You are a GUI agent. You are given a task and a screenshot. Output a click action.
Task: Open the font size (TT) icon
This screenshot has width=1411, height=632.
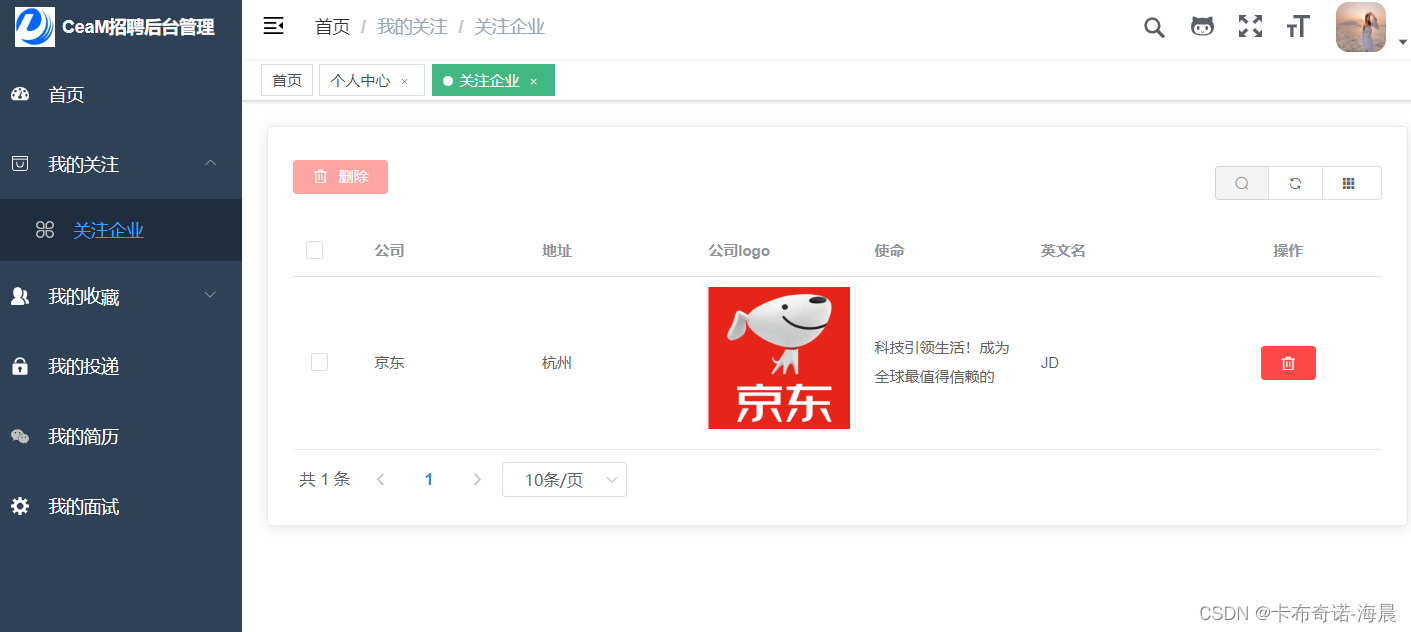(1298, 27)
